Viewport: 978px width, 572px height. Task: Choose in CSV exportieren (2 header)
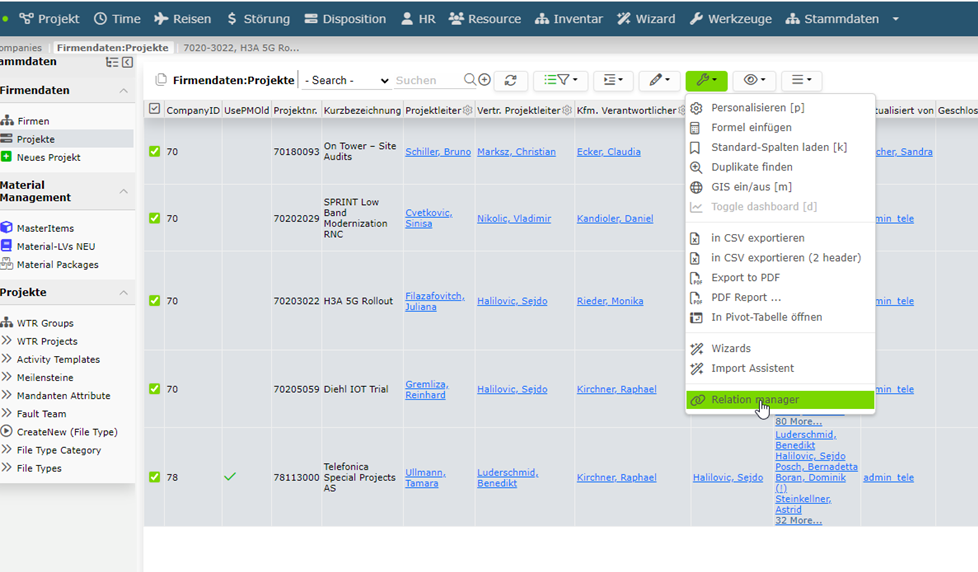(x=780, y=258)
